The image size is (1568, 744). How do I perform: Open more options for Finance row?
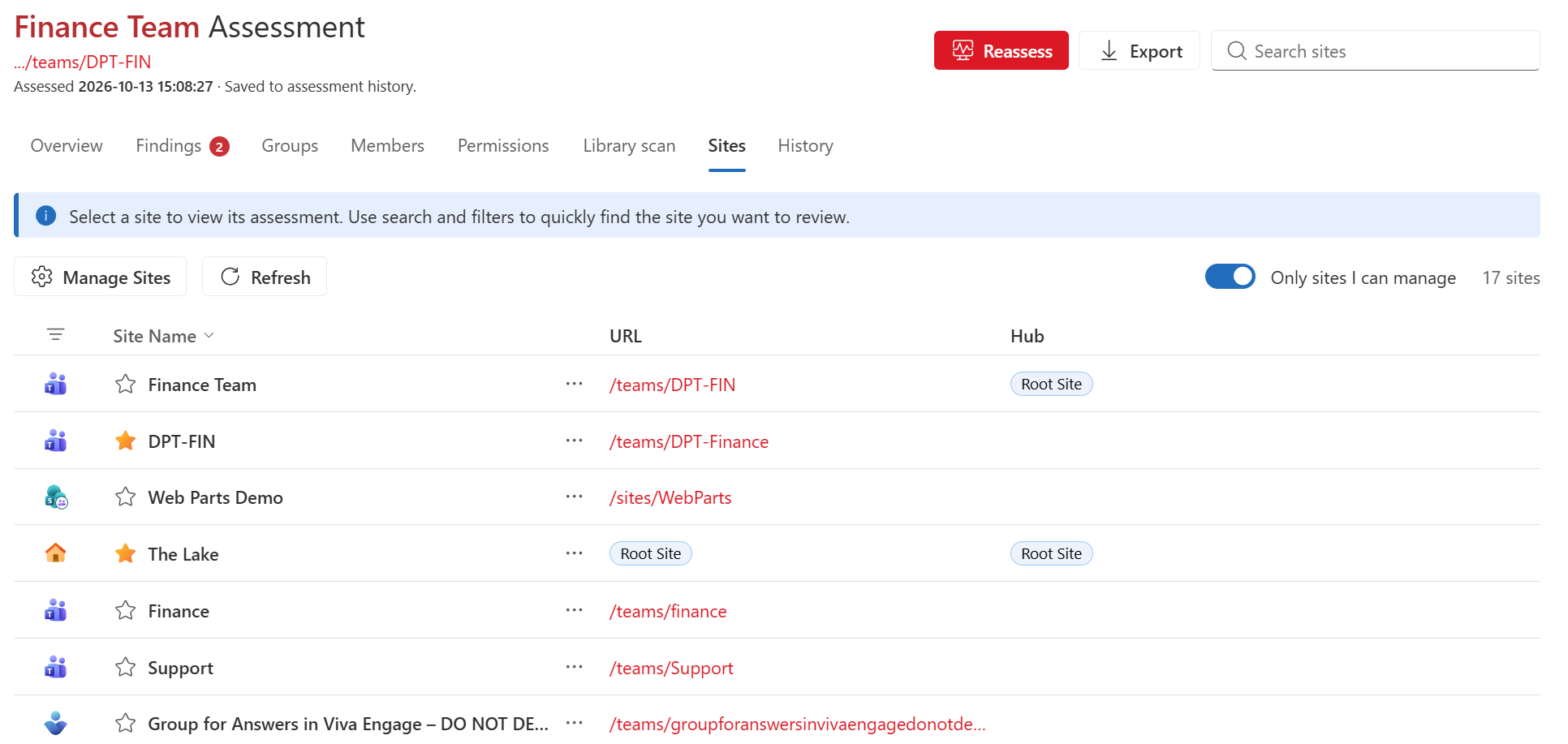pyautogui.click(x=574, y=610)
